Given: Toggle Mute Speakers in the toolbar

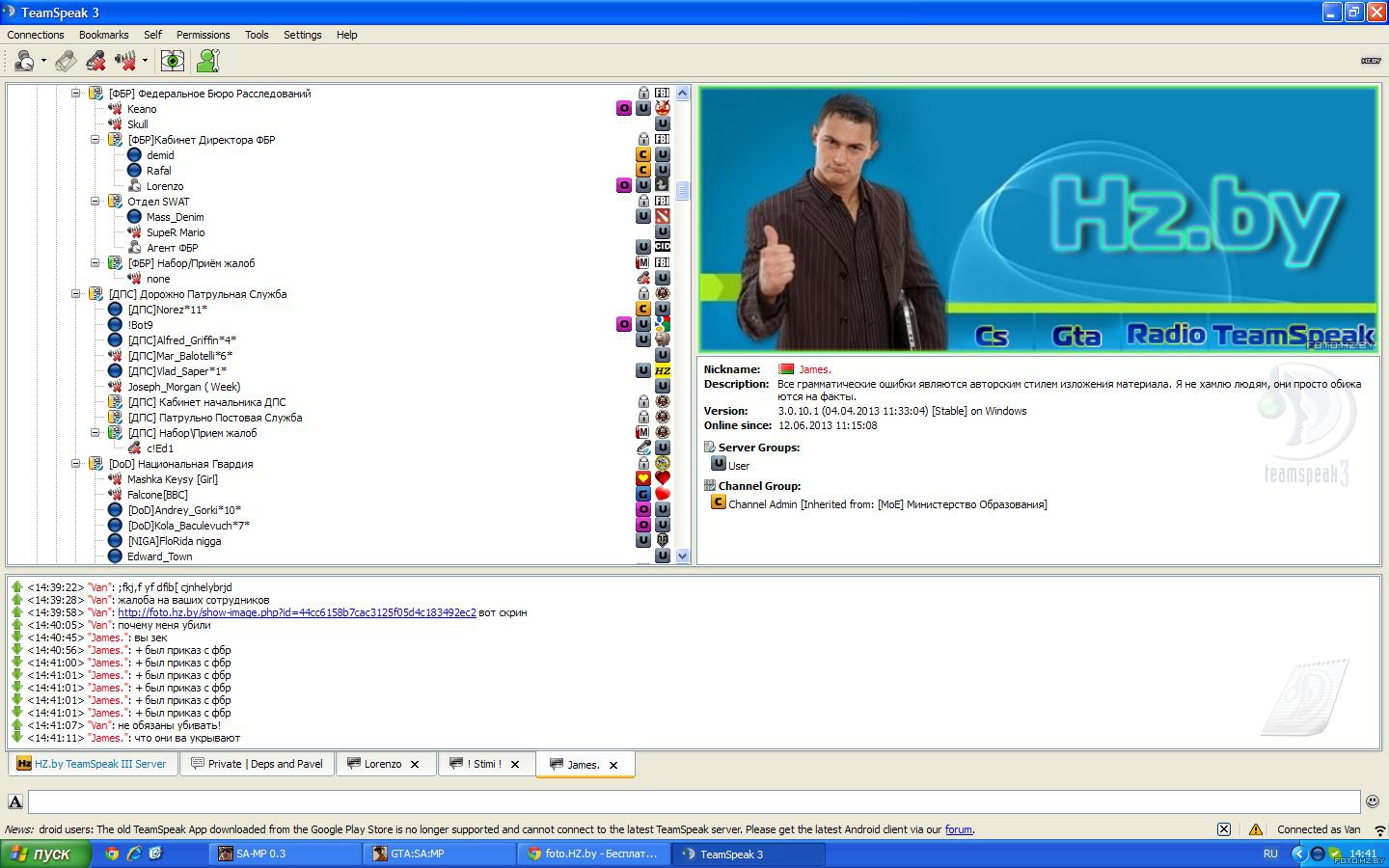Looking at the screenshot, I should [125, 61].
